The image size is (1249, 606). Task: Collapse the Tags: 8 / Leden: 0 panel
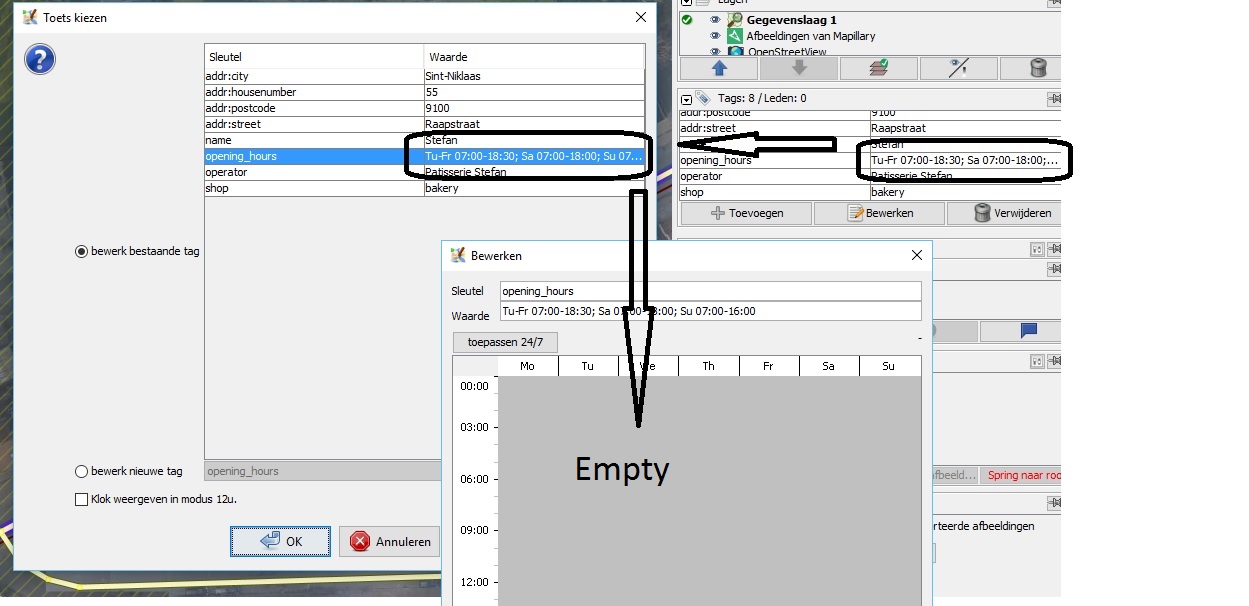tap(686, 99)
